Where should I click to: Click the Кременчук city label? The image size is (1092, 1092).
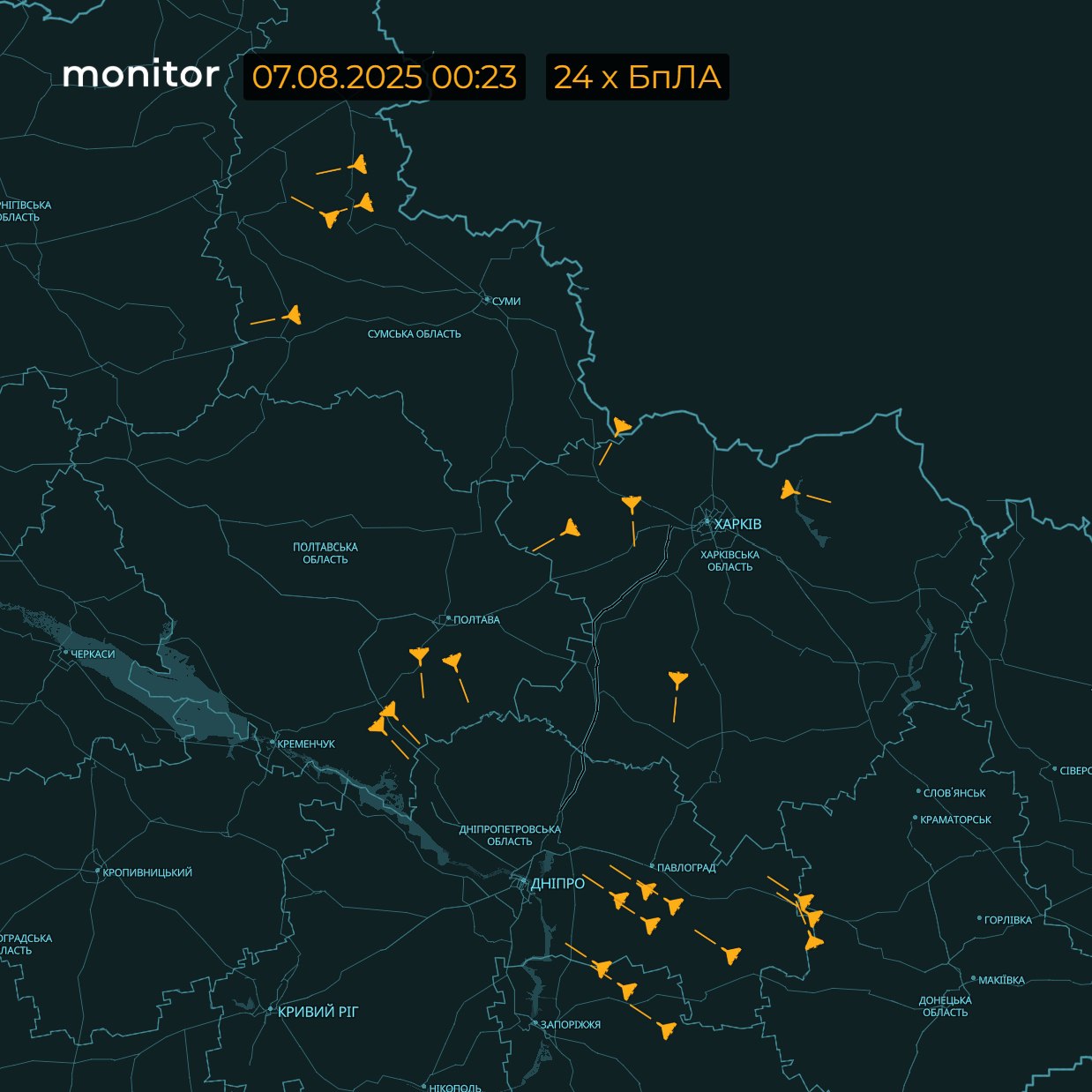(x=306, y=744)
